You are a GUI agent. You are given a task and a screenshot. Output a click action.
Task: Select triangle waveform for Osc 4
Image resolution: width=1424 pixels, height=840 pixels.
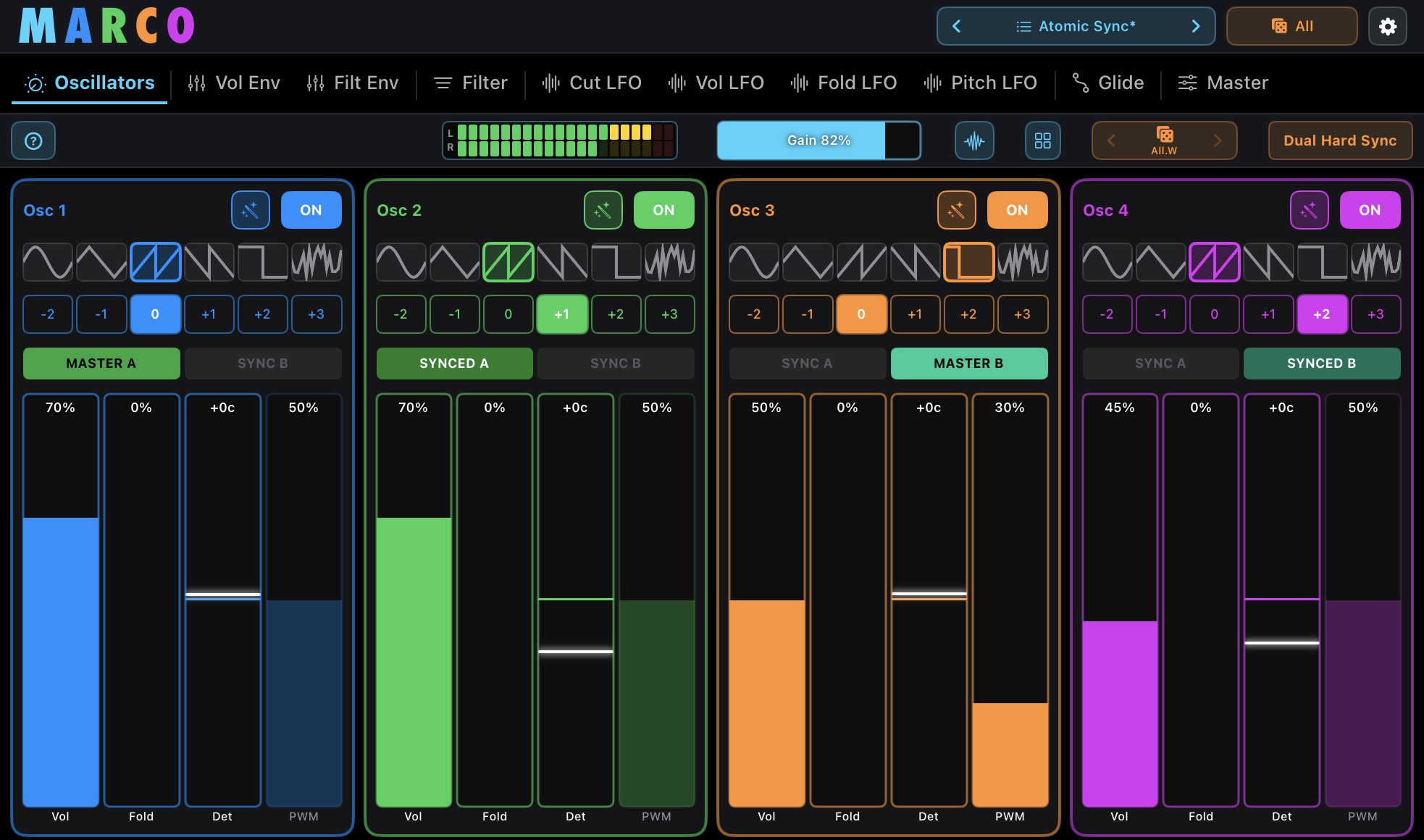point(1161,261)
